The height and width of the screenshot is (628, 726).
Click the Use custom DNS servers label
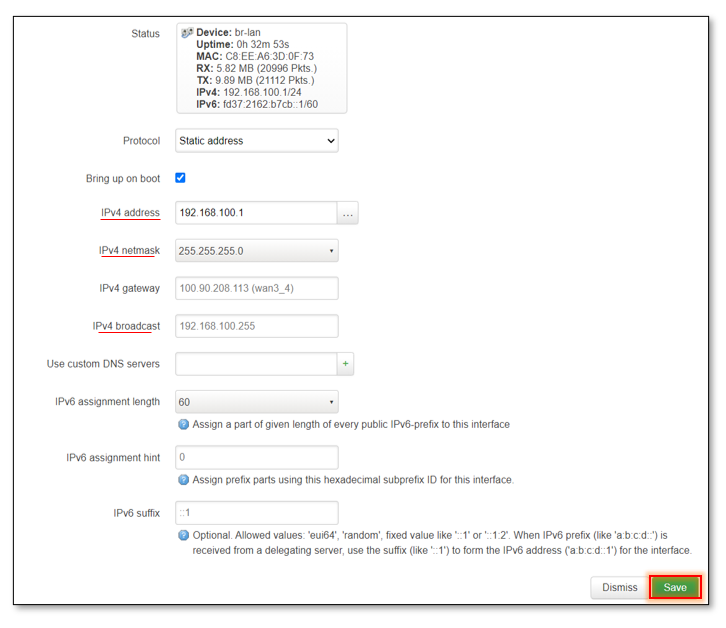coord(103,364)
